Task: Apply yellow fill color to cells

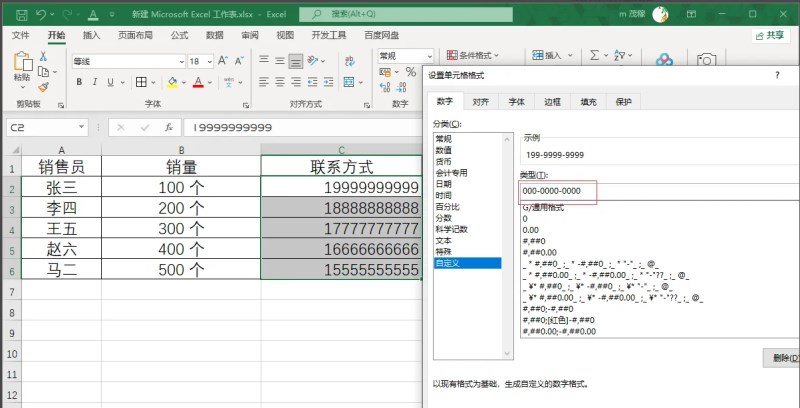Action: tap(172, 82)
